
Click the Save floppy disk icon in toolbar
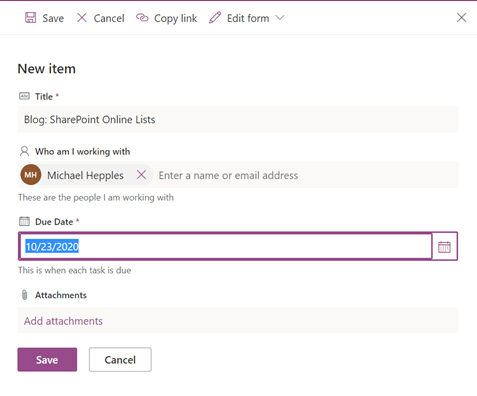point(30,18)
